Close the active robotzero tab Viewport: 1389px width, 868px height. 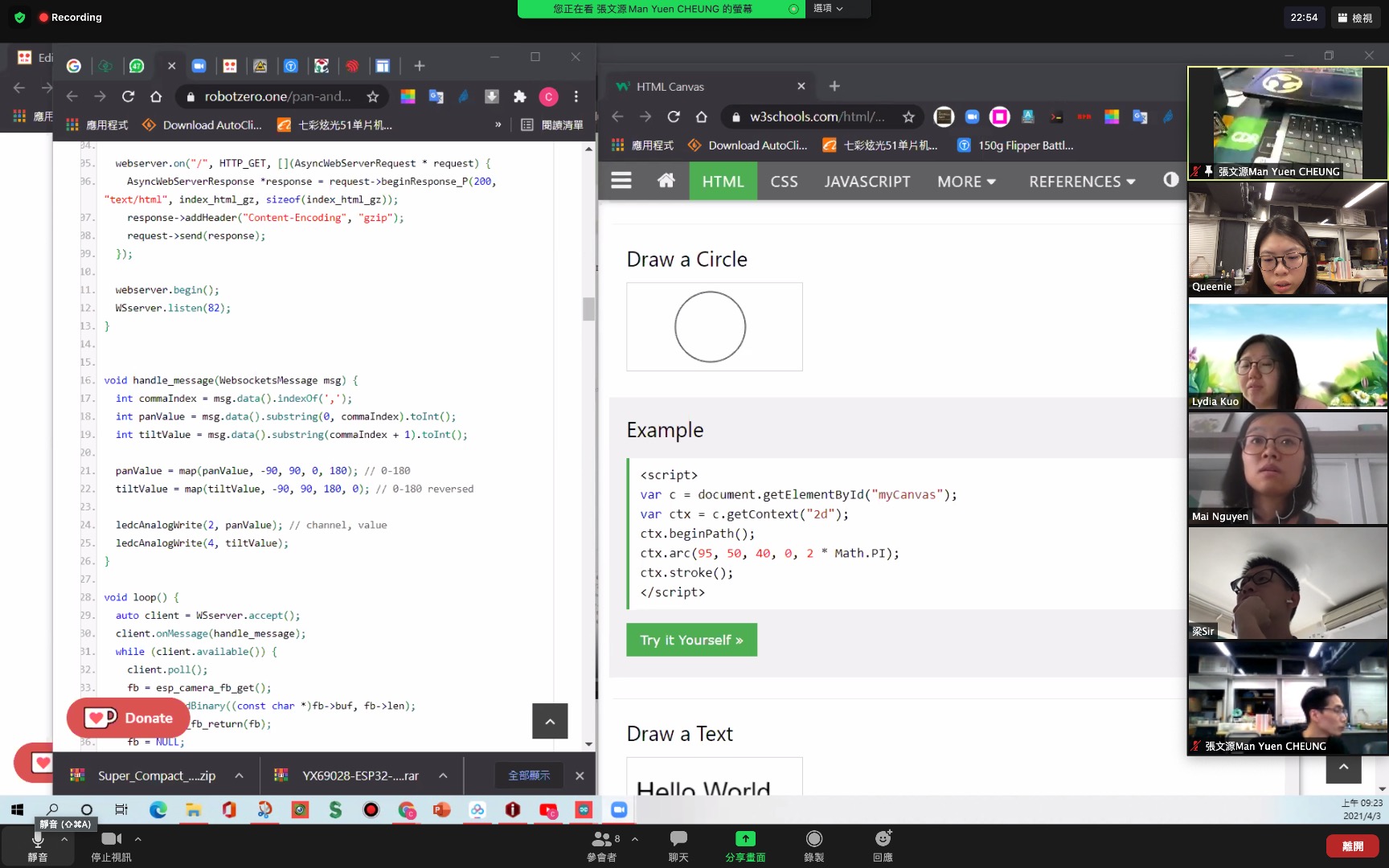coord(171,66)
